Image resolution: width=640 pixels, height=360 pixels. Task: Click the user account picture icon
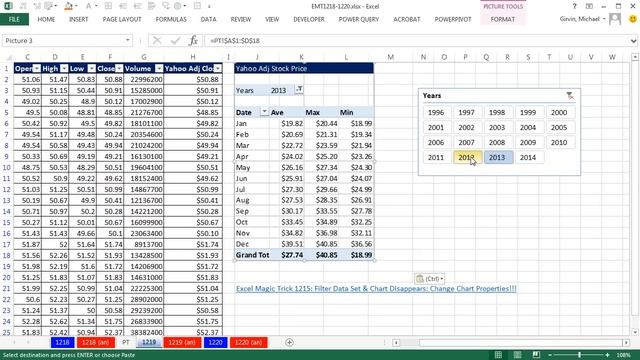(x=615, y=19)
